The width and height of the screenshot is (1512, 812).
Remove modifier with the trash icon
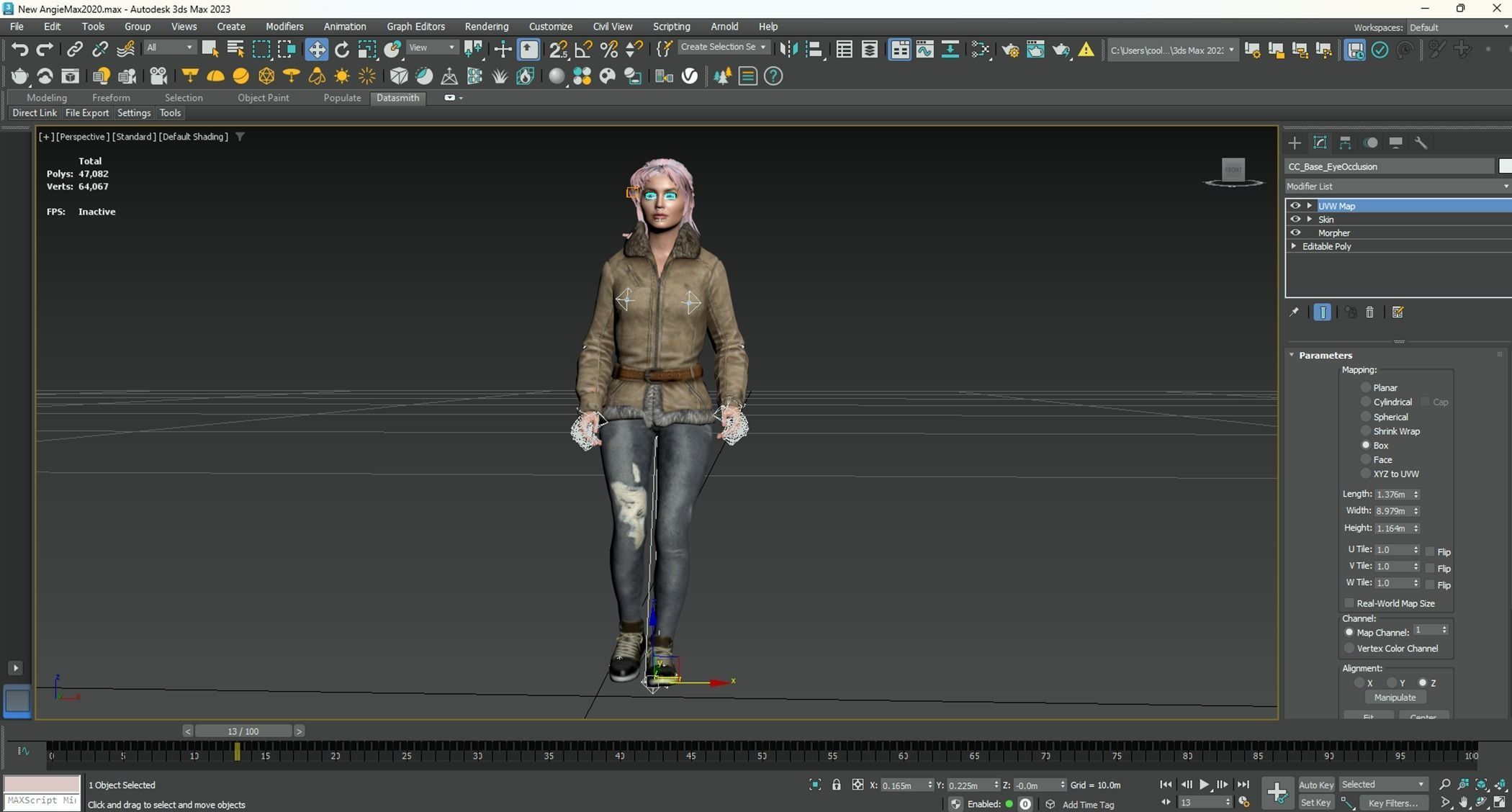1369,312
